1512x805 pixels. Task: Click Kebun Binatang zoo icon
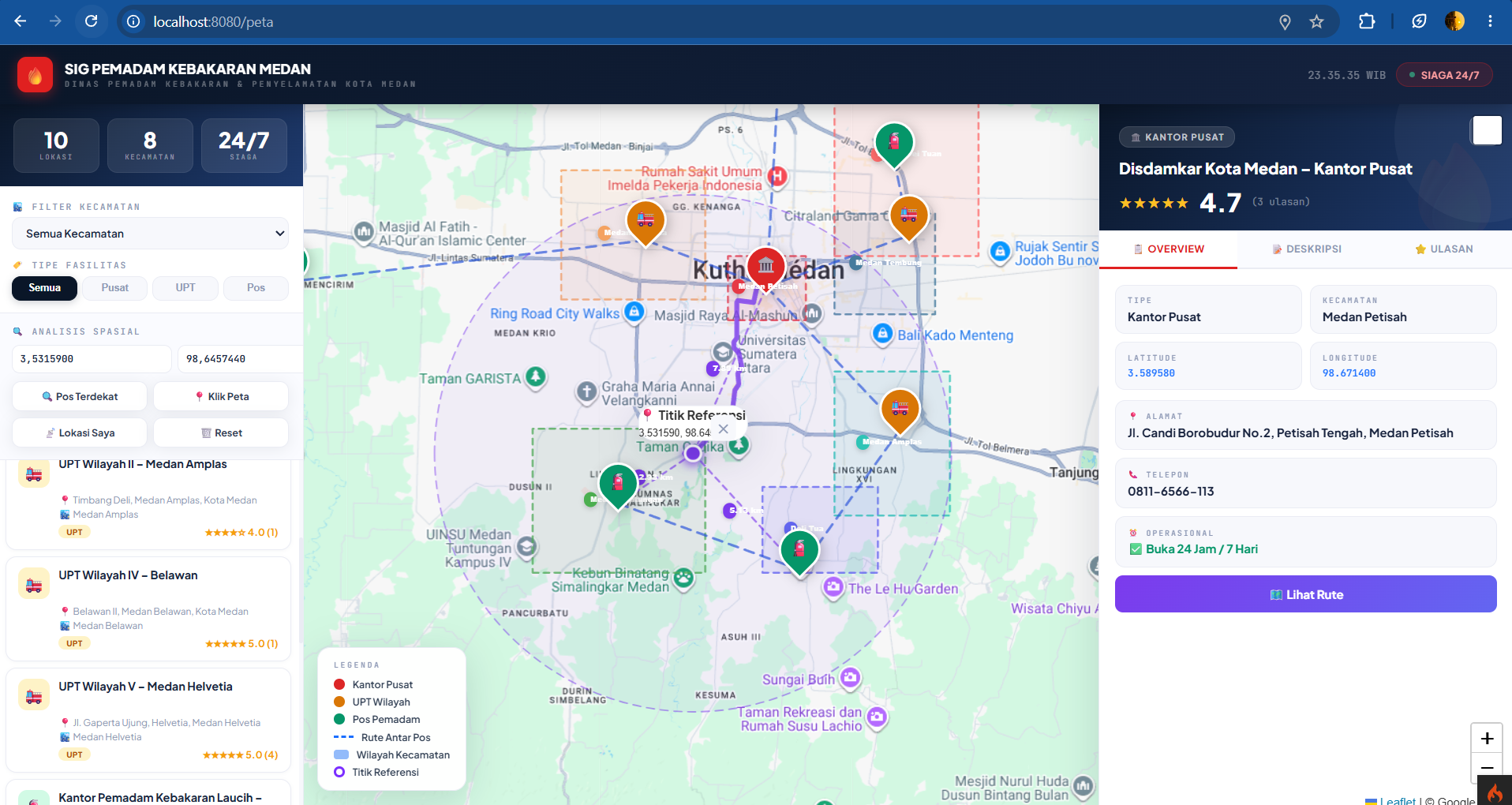coord(683,578)
